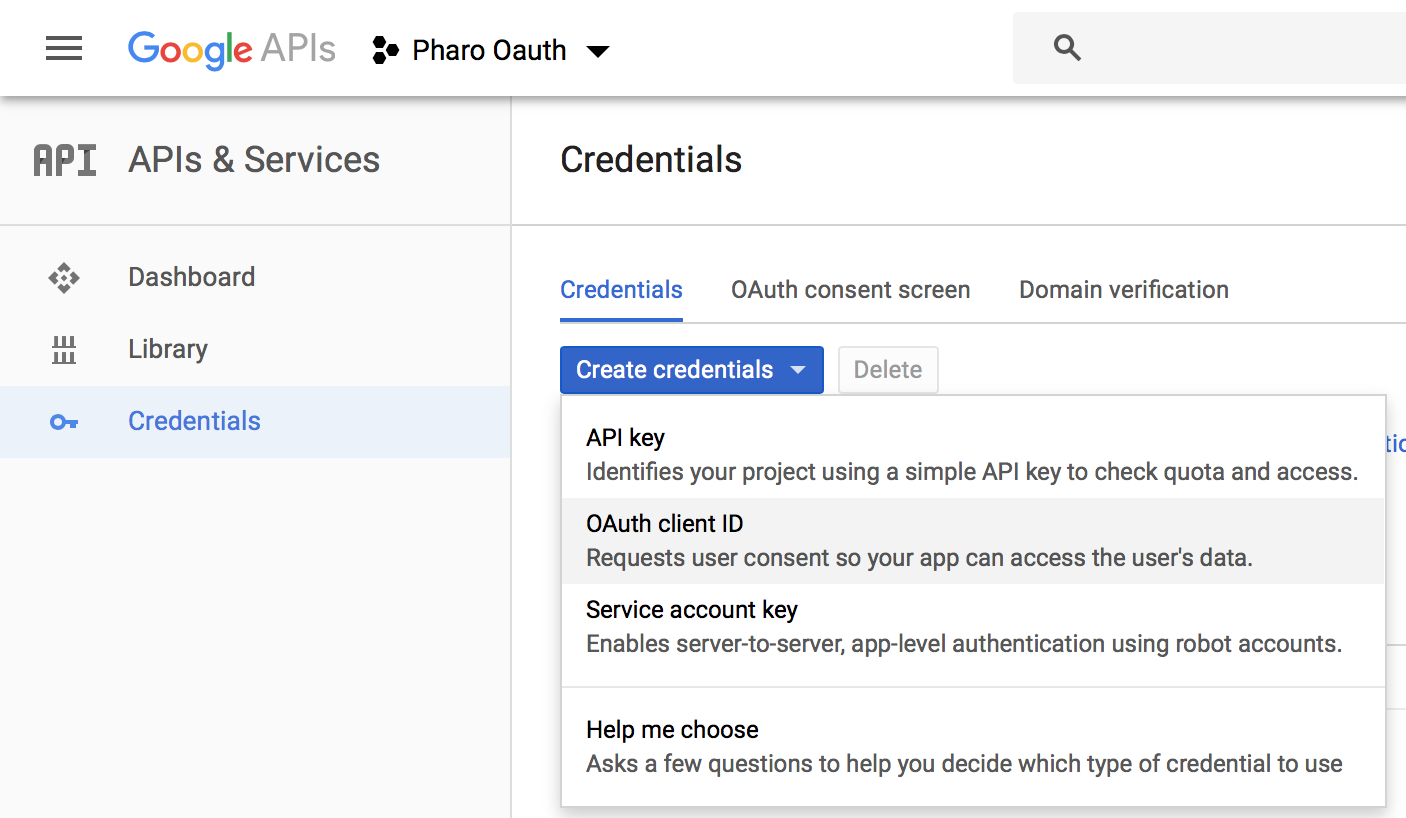Click the Google APIs logo
The height and width of the screenshot is (818, 1406).
[230, 49]
